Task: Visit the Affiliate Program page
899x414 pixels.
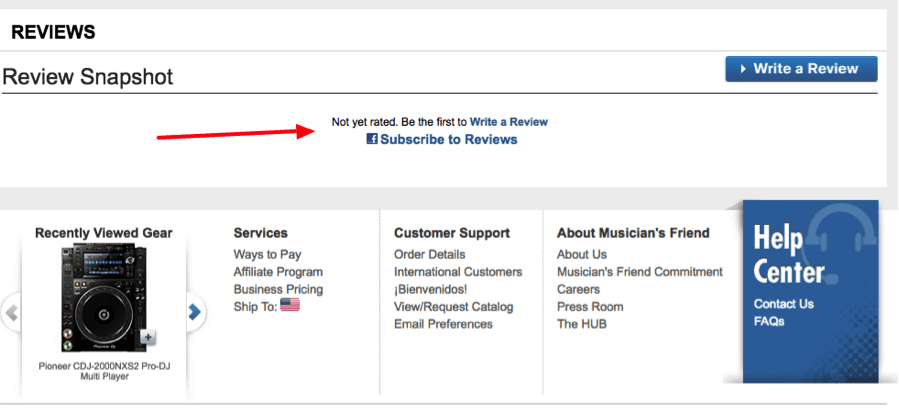Action: (x=278, y=272)
